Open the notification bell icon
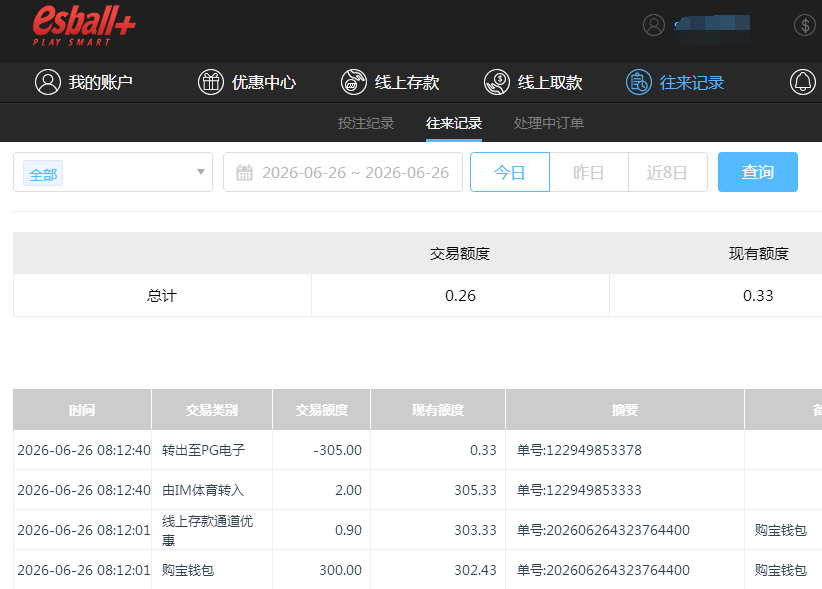Viewport: 822px width, 589px height. point(803,82)
